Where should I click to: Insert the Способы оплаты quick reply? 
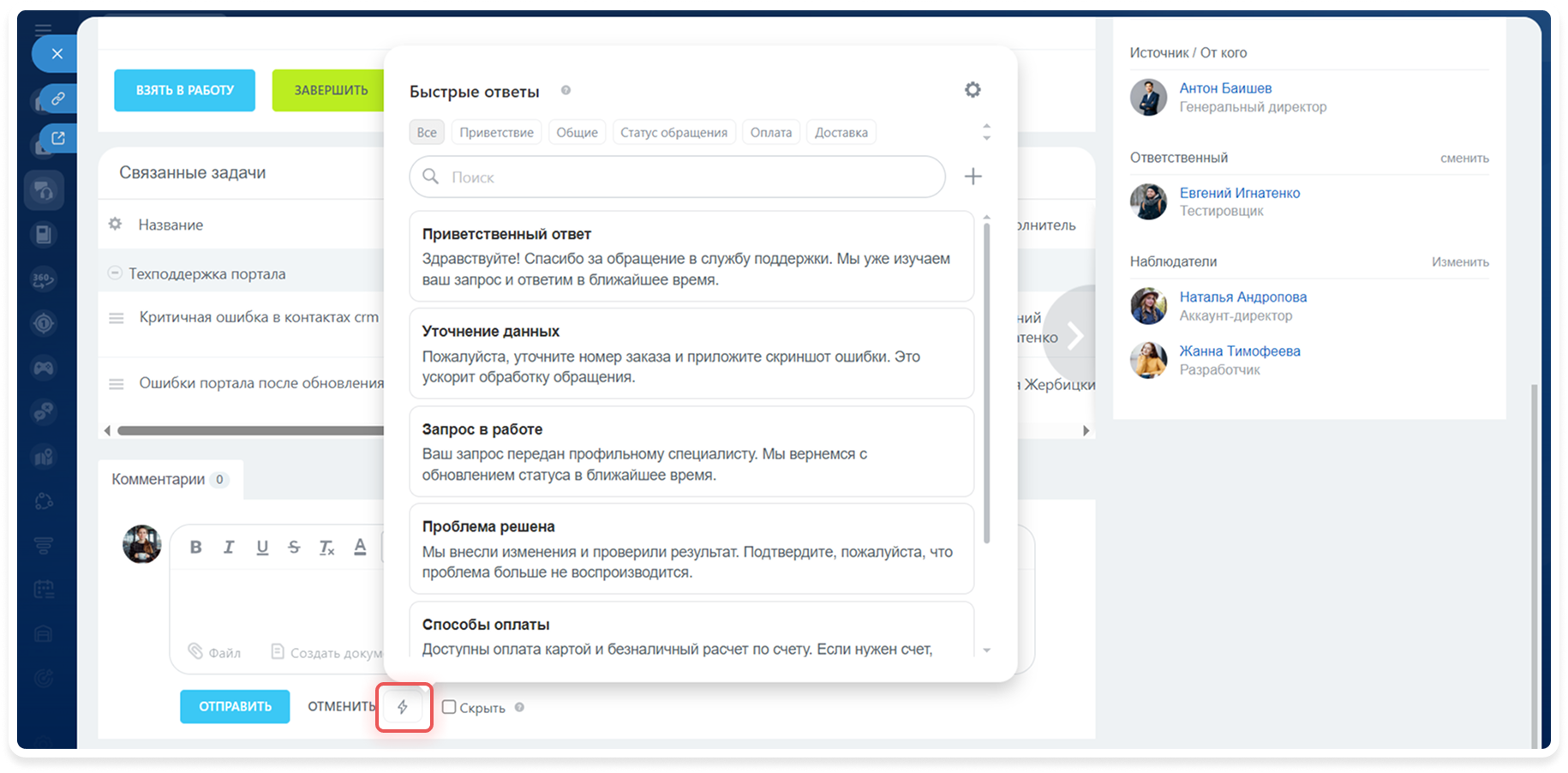pos(691,630)
